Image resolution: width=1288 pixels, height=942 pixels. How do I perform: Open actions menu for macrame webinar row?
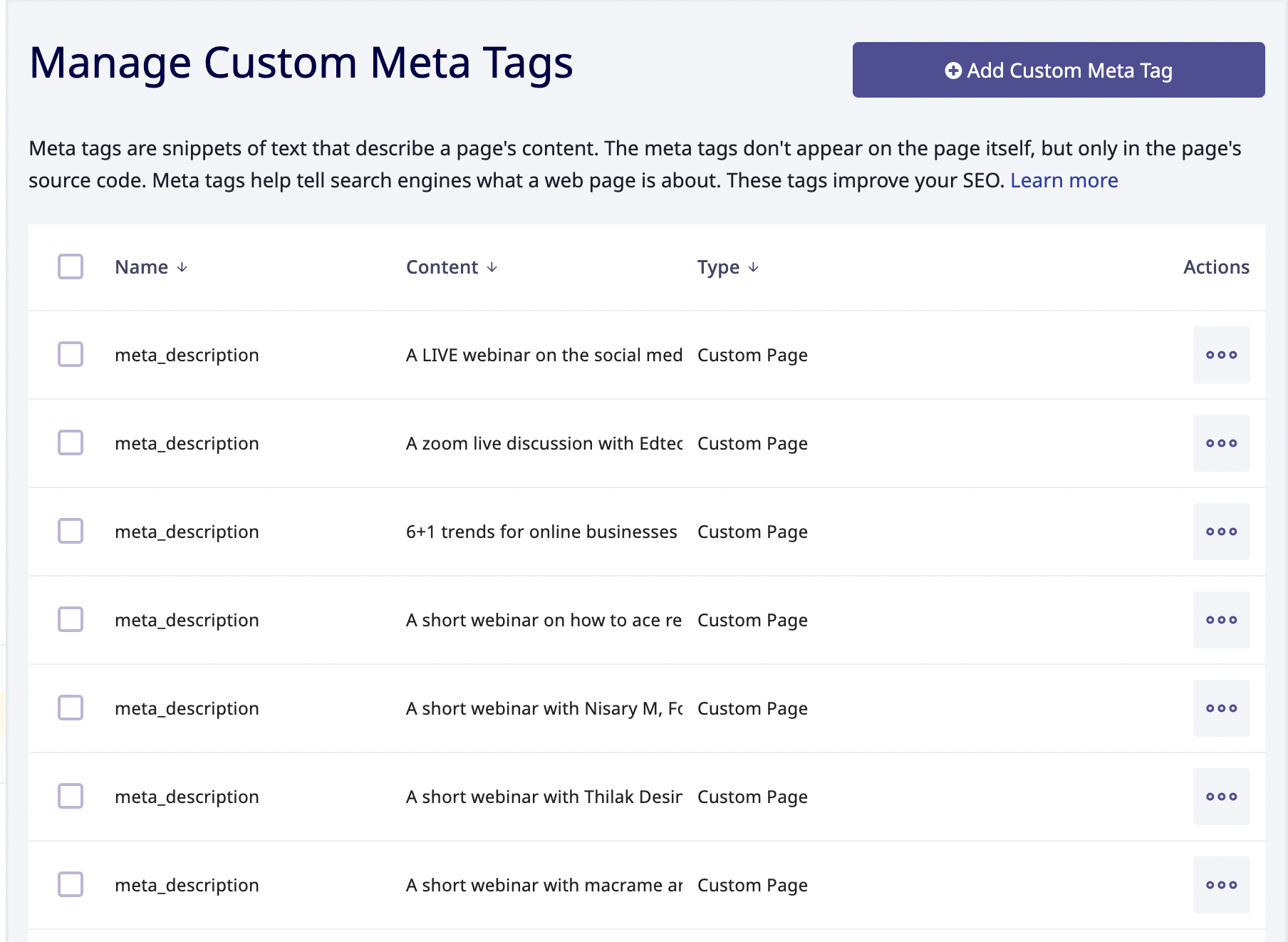(x=1221, y=885)
